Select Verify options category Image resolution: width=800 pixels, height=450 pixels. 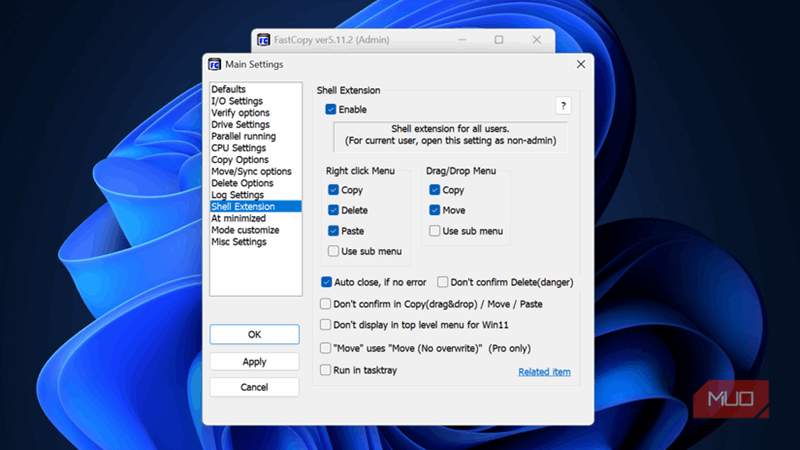point(256,113)
